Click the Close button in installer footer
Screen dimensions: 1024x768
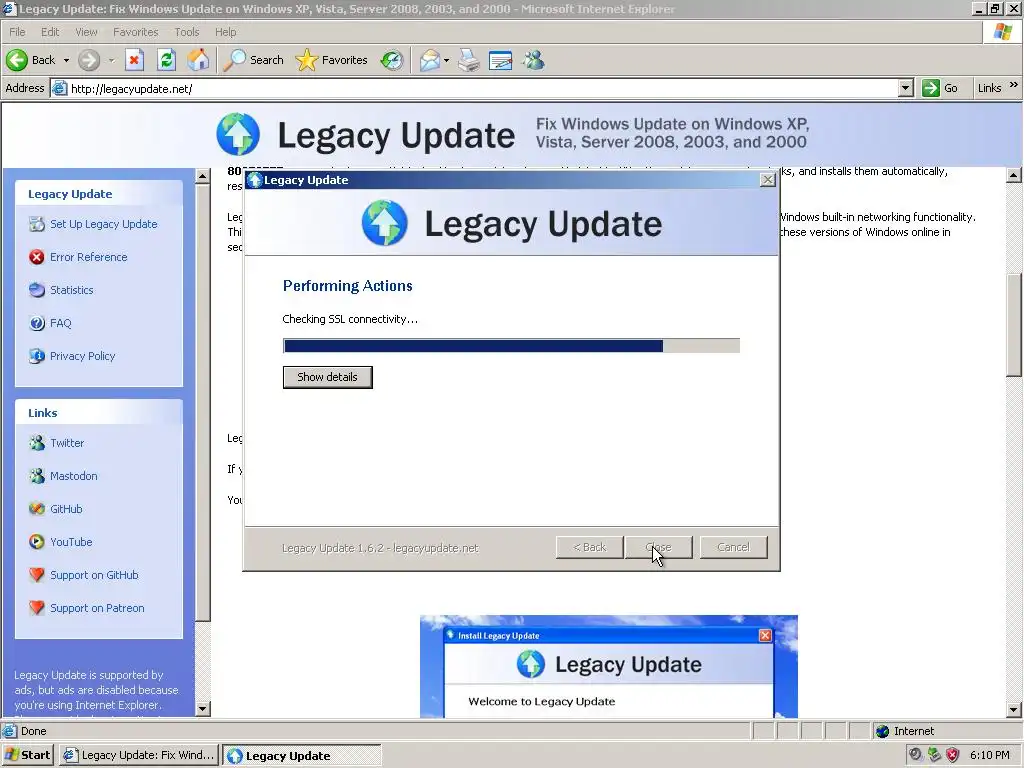(658, 547)
